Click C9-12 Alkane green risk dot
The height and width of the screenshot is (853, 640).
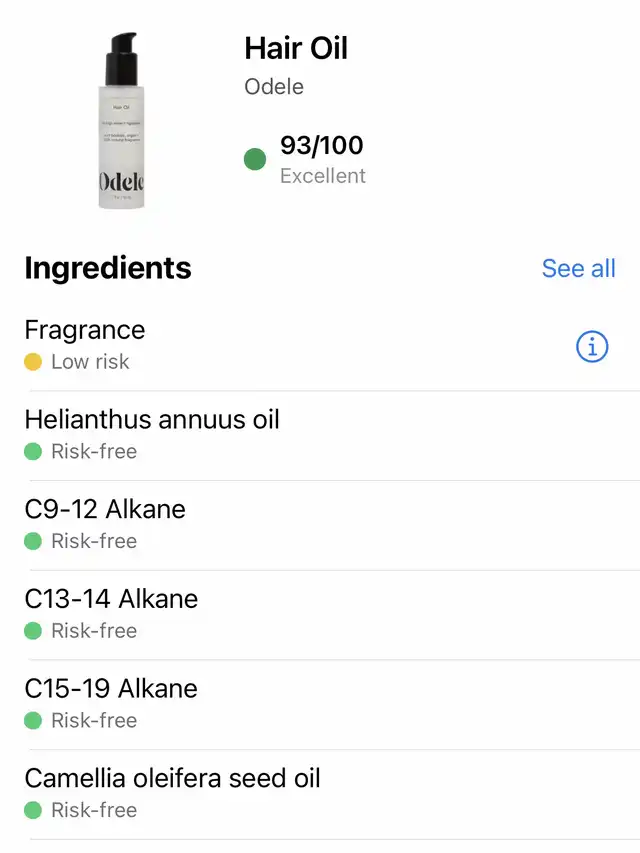coord(33,541)
